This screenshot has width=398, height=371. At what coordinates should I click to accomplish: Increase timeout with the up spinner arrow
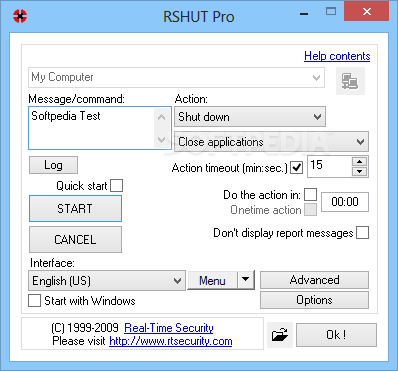(359, 162)
